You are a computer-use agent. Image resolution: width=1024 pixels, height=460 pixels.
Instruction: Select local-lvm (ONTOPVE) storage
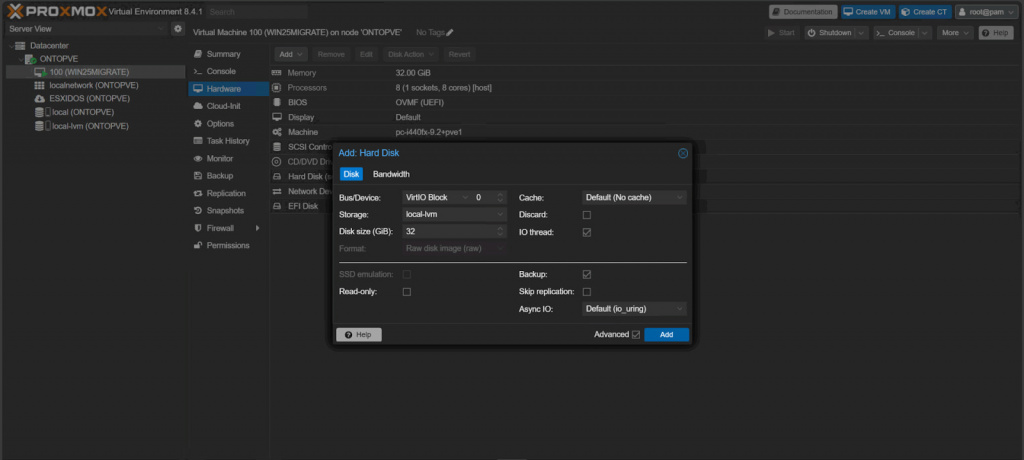point(90,126)
